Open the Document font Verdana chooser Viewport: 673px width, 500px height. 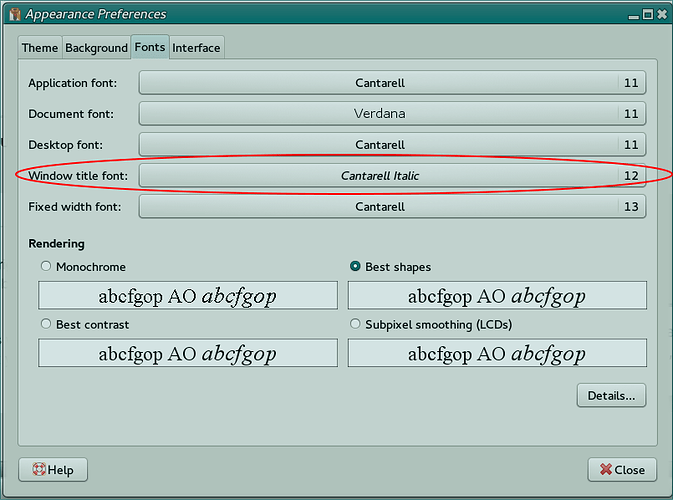tap(392, 114)
